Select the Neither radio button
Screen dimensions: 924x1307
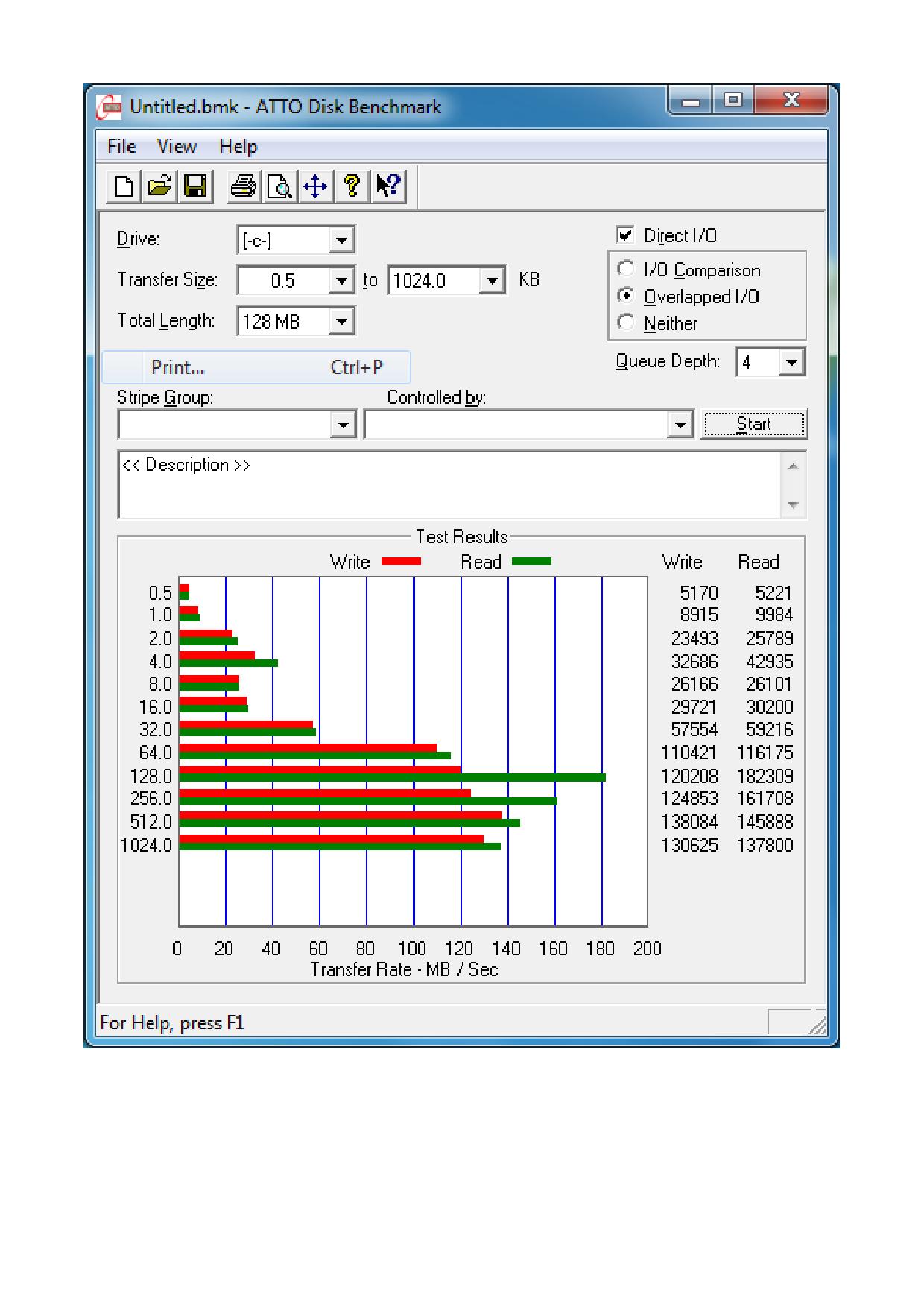tap(626, 323)
